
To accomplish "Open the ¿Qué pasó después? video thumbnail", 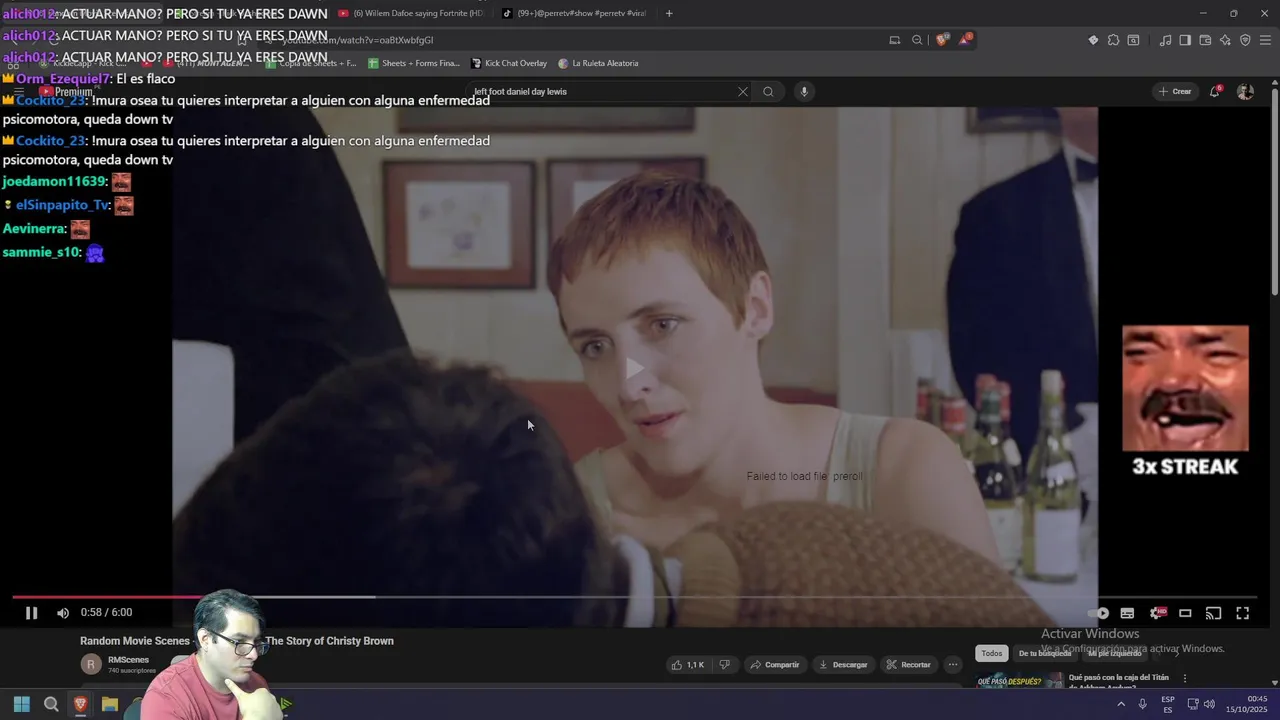I will click(1020, 681).
